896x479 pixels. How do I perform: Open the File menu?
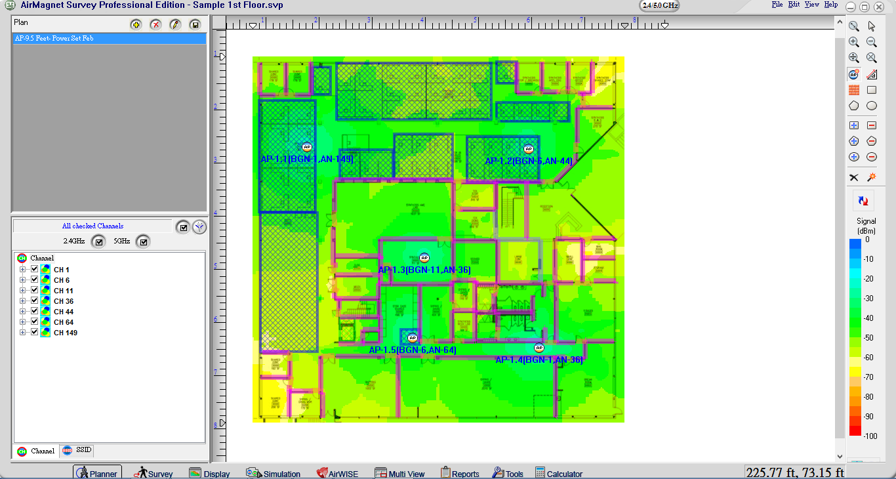coord(777,5)
